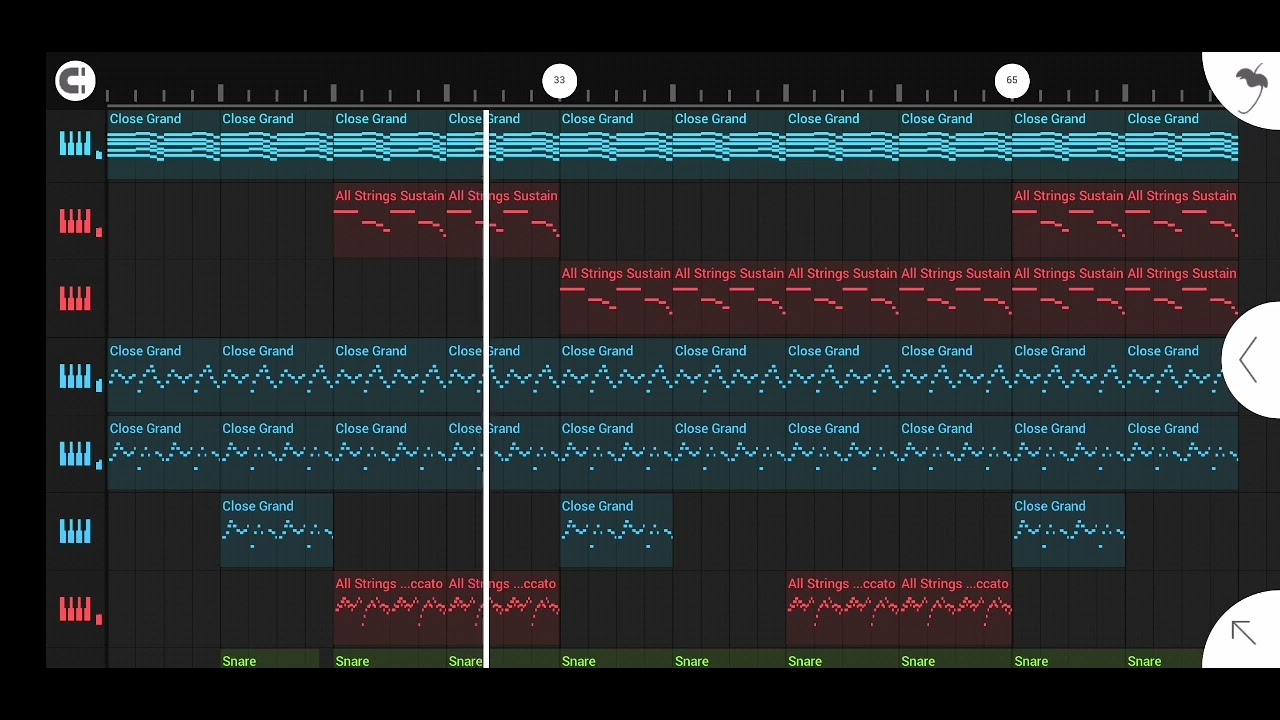The height and width of the screenshot is (720, 1280).
Task: Select the fifth track's blue keyboard icon
Action: [x=75, y=453]
